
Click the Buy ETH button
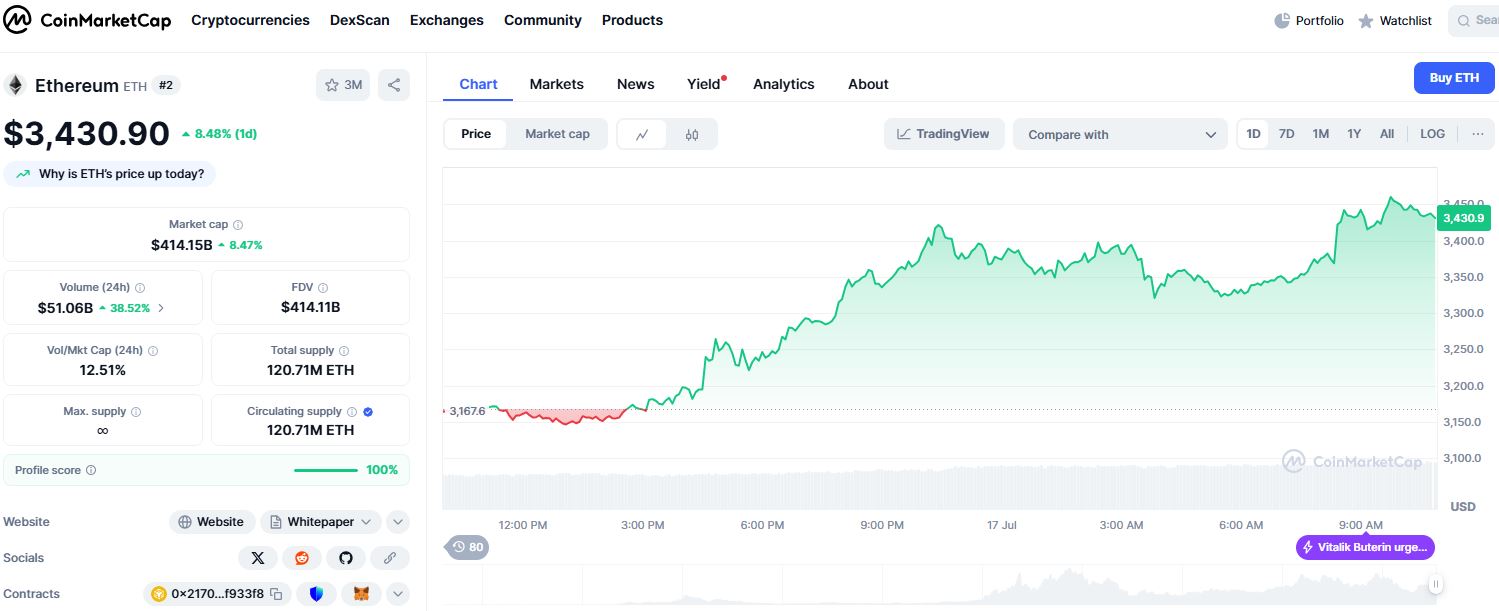tap(1454, 78)
